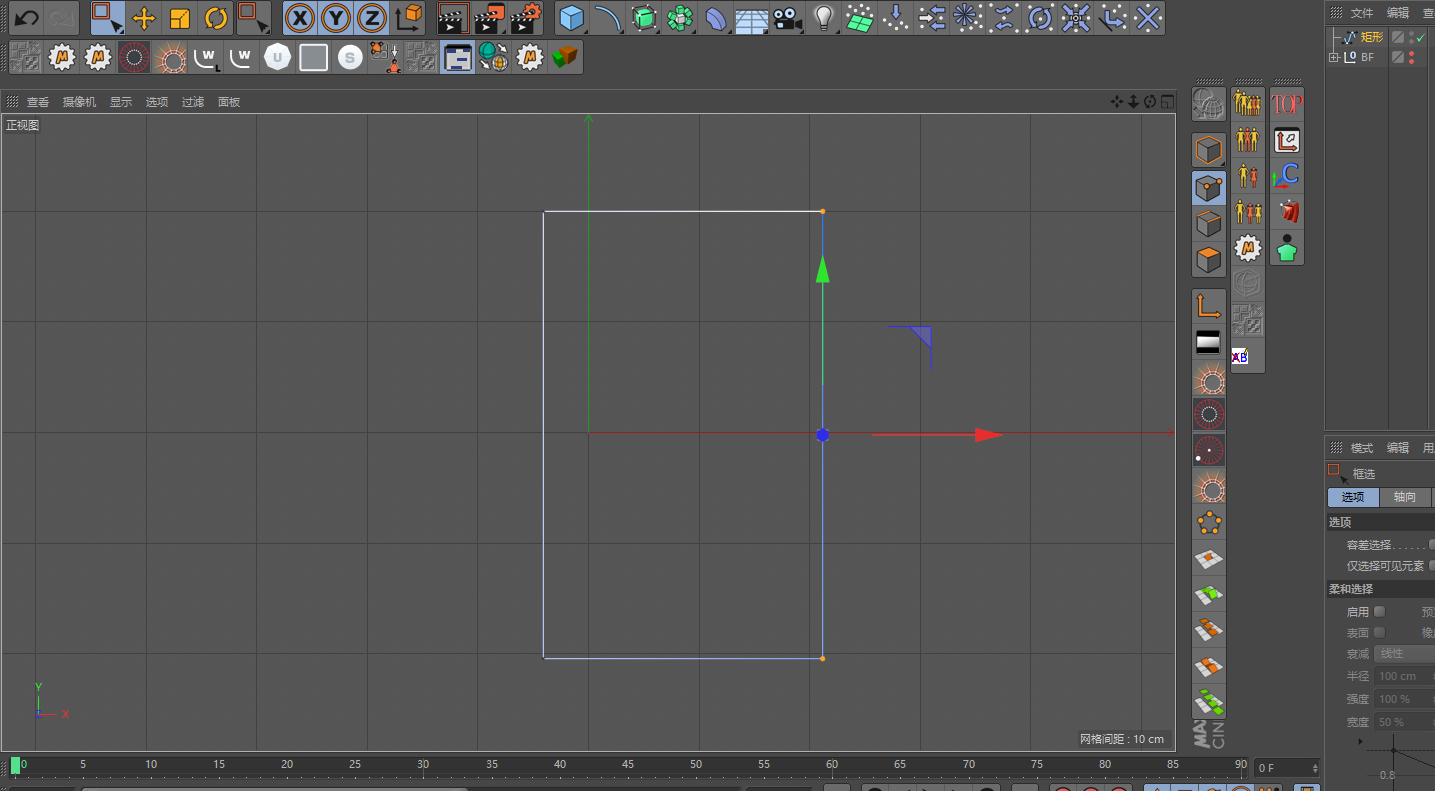This screenshot has height=791, width=1435.
Task: Open the 模式 menu in attributes panel
Action: click(1362, 448)
